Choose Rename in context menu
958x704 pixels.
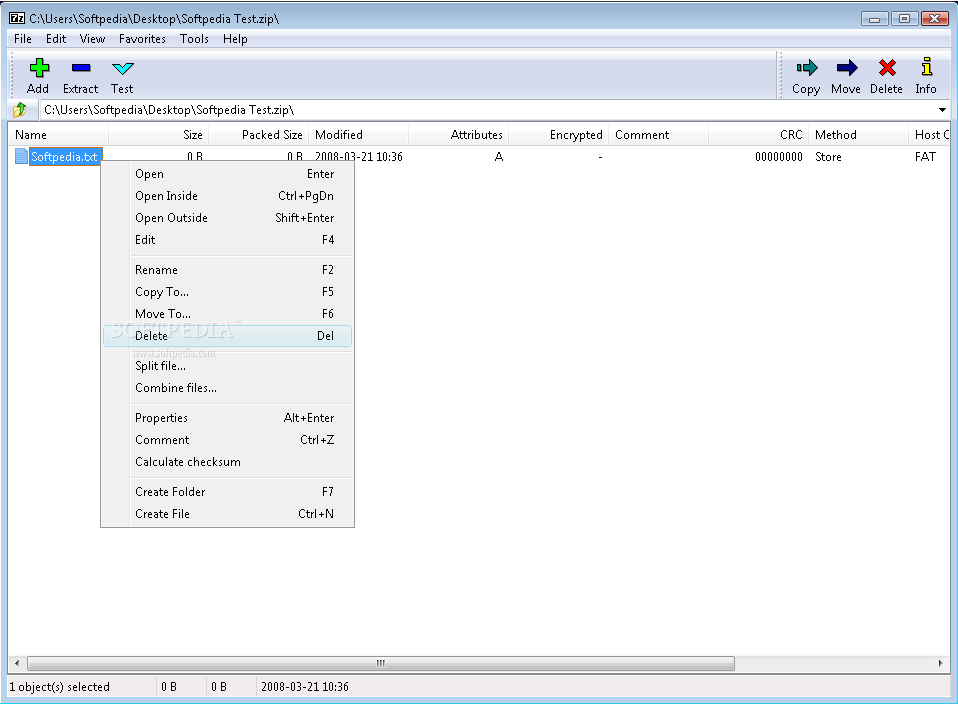click(227, 270)
